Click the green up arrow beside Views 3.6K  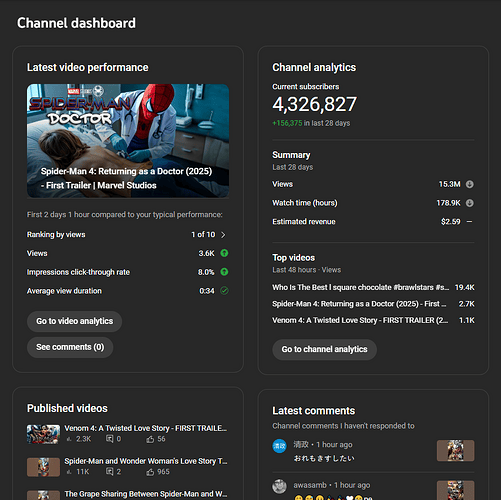tap(224, 253)
